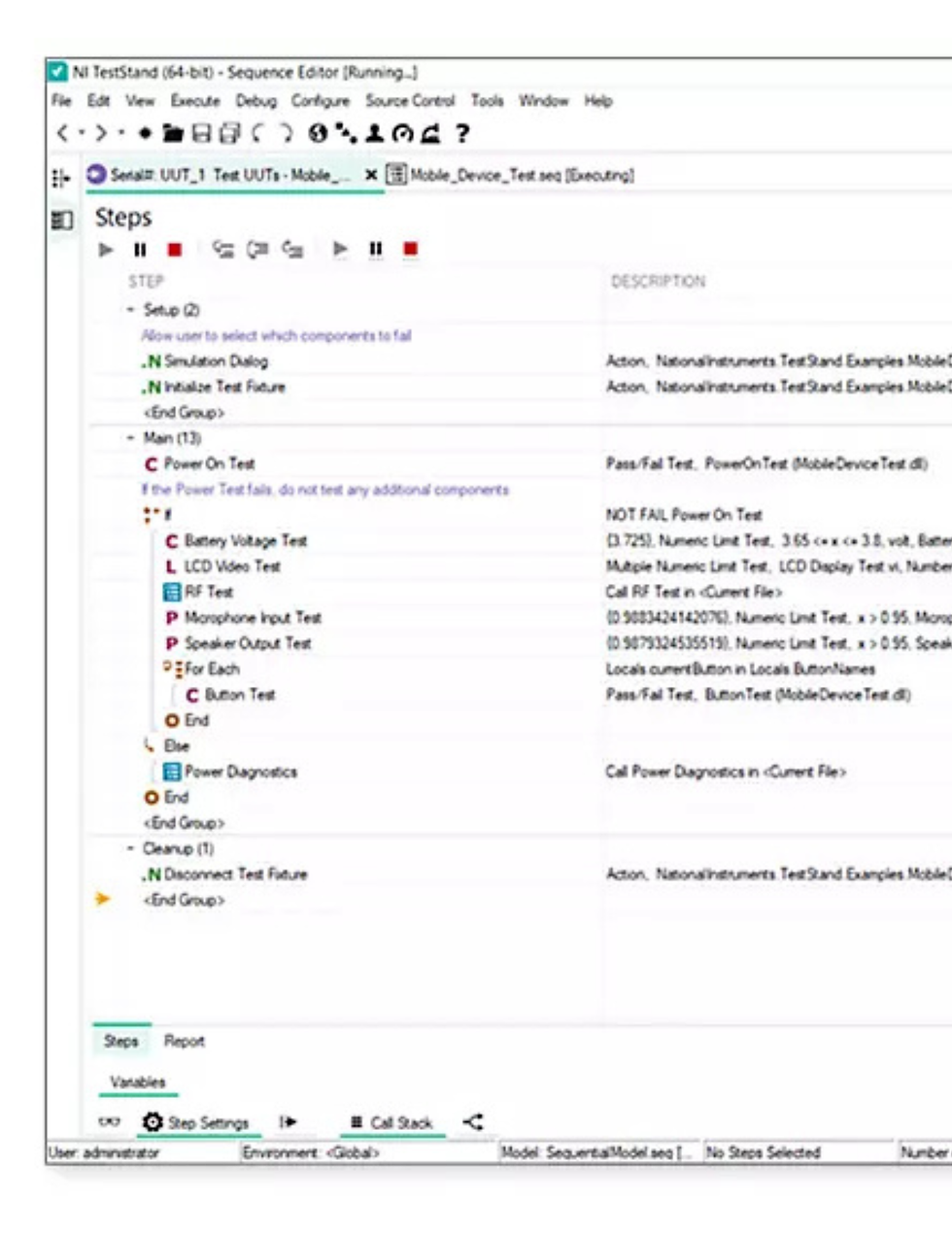The image size is (952, 1233).
Task: Collapse the Cleanup (1) step group
Action: click(x=130, y=848)
